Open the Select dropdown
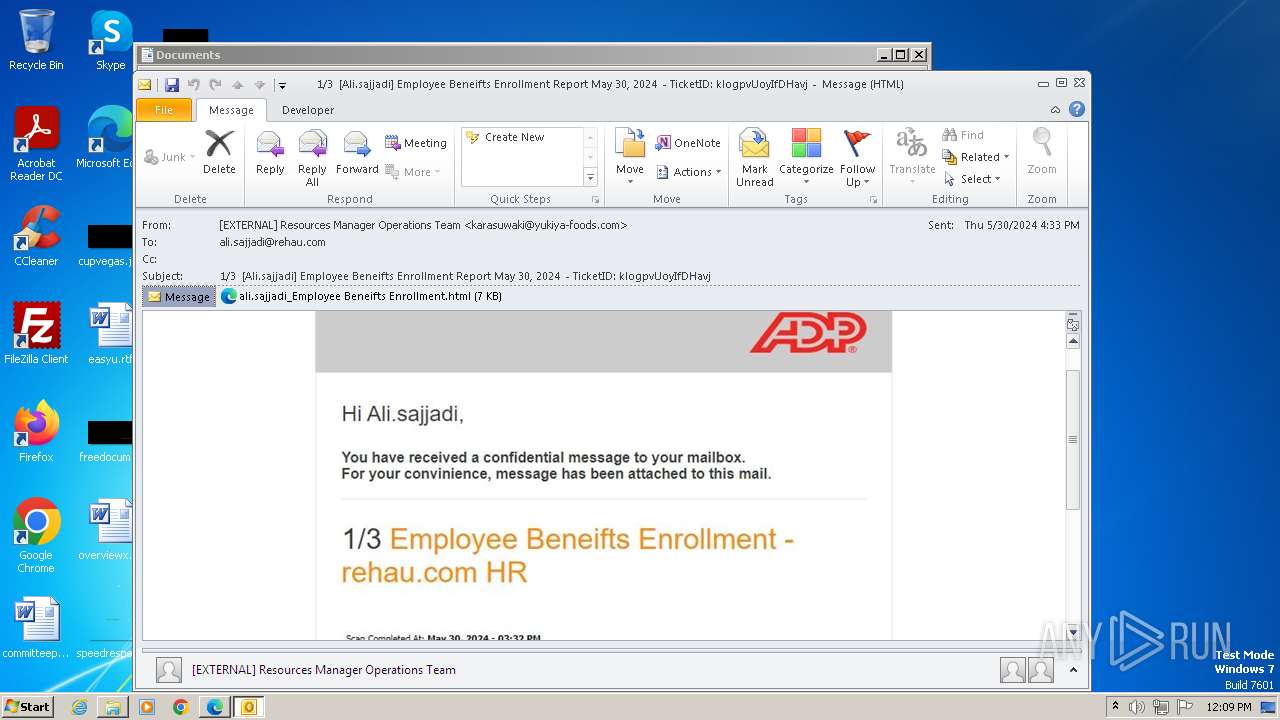Screen dimensions: 1280x720 (x=972, y=179)
